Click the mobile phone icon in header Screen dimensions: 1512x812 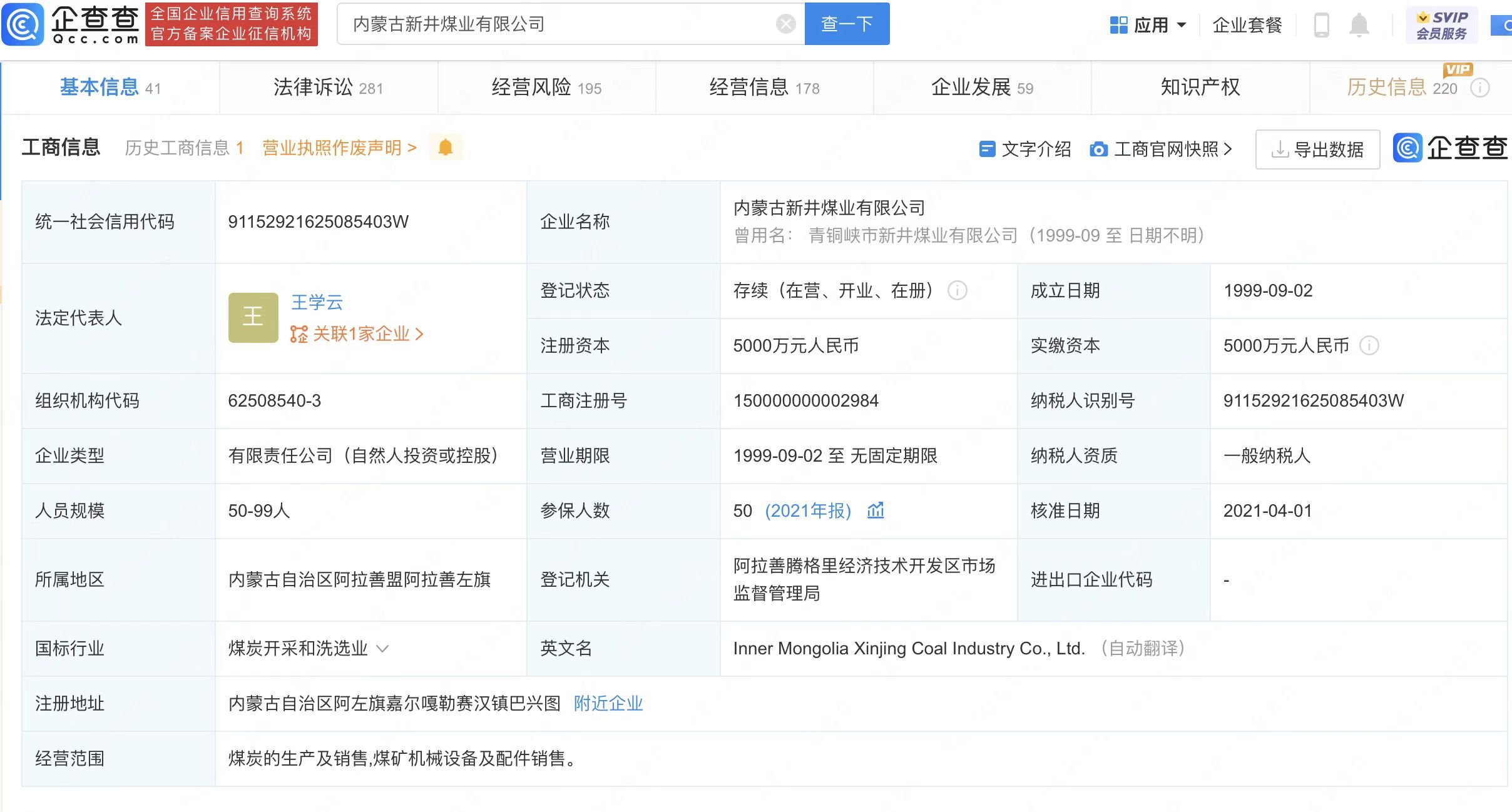pos(1321,25)
